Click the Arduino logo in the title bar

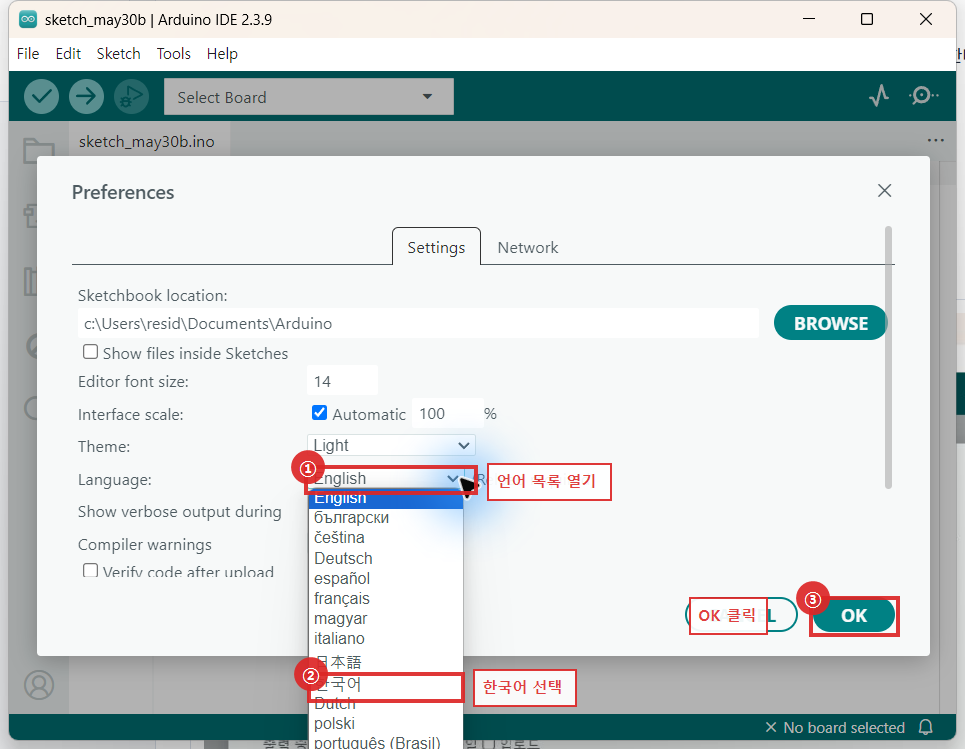(x=28, y=19)
